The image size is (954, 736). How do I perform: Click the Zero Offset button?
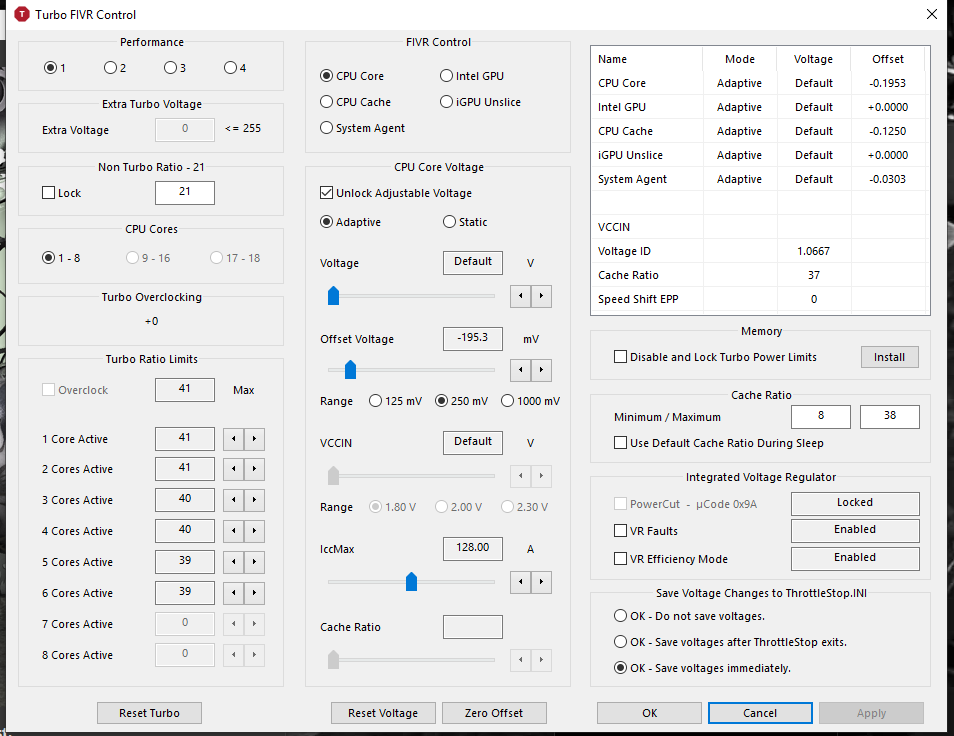point(494,713)
